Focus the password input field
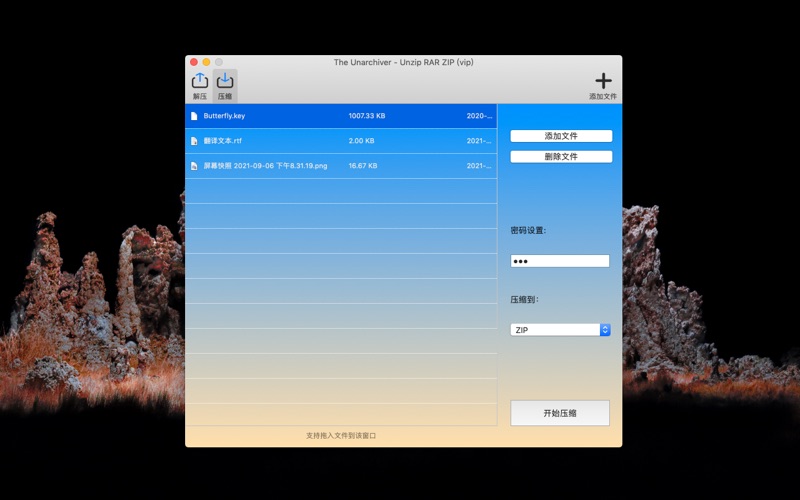 (x=560, y=261)
